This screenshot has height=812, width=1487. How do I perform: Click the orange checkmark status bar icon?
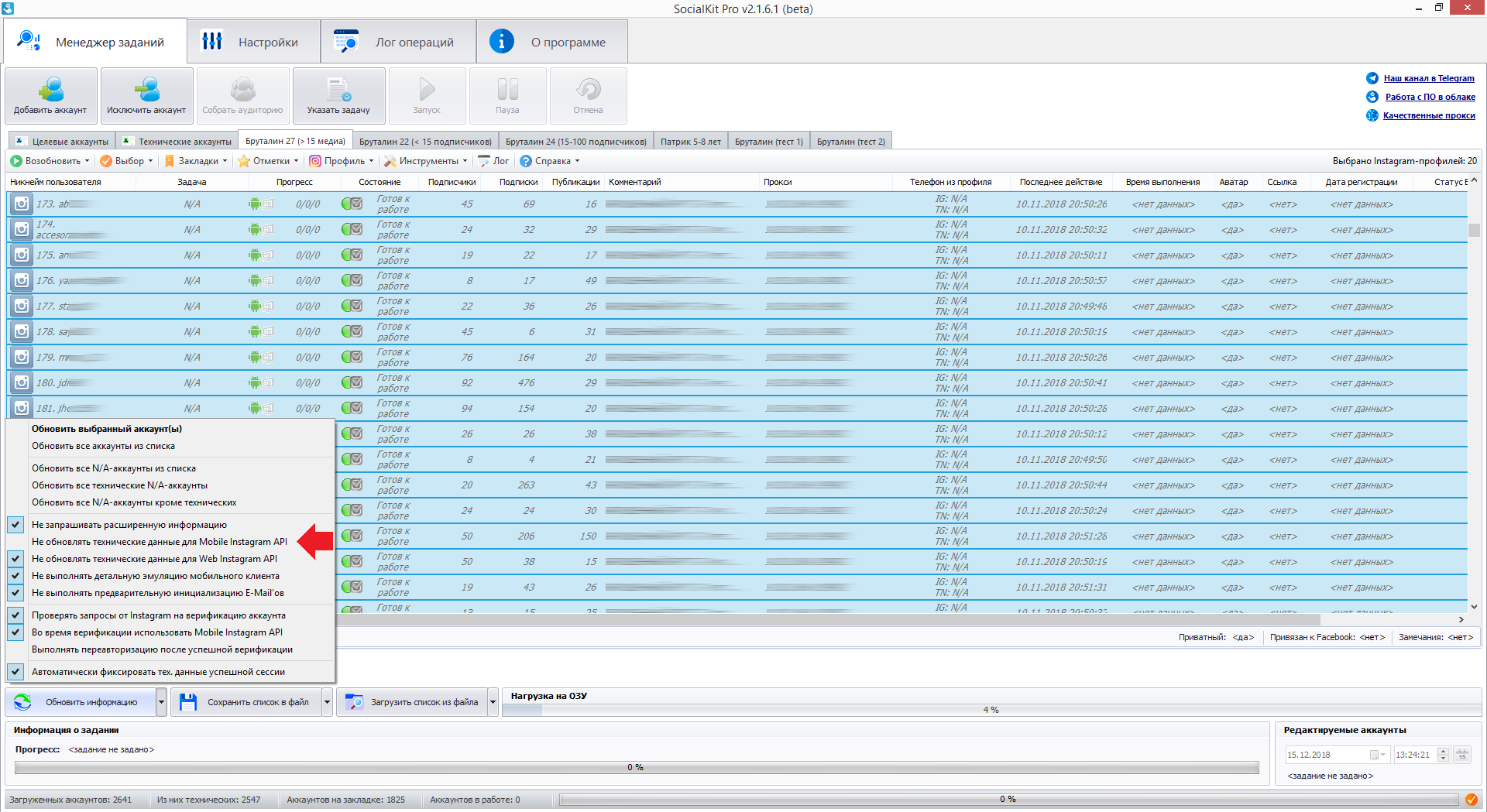click(1471, 800)
